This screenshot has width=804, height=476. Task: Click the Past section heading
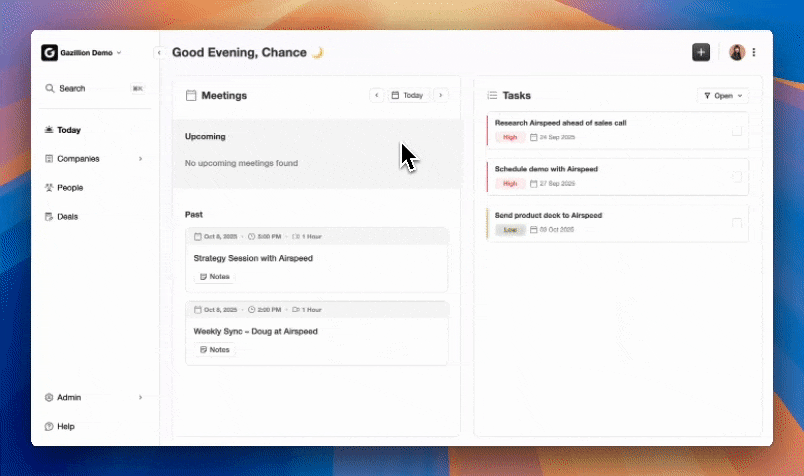pyautogui.click(x=194, y=214)
